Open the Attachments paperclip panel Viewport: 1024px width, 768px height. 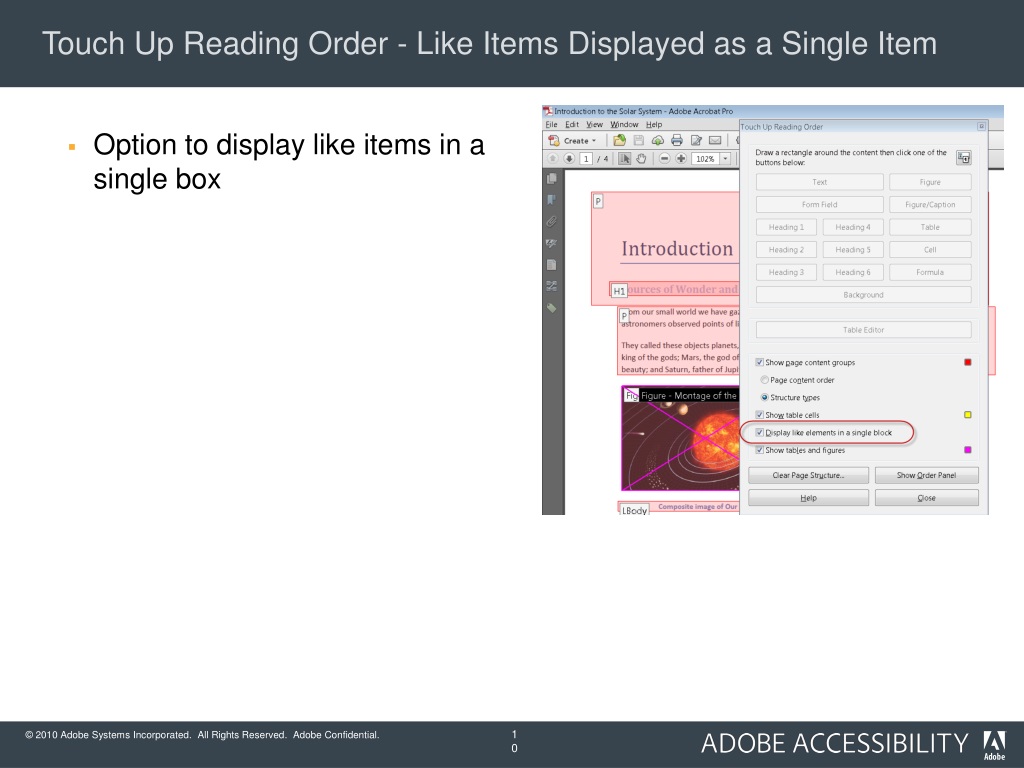(x=552, y=221)
